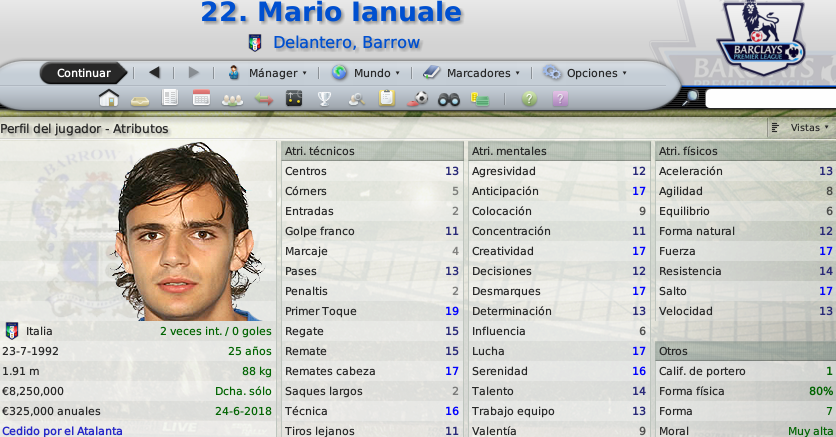Open the Vistas dropdown
Screen dimensions: 836x437
[802, 128]
